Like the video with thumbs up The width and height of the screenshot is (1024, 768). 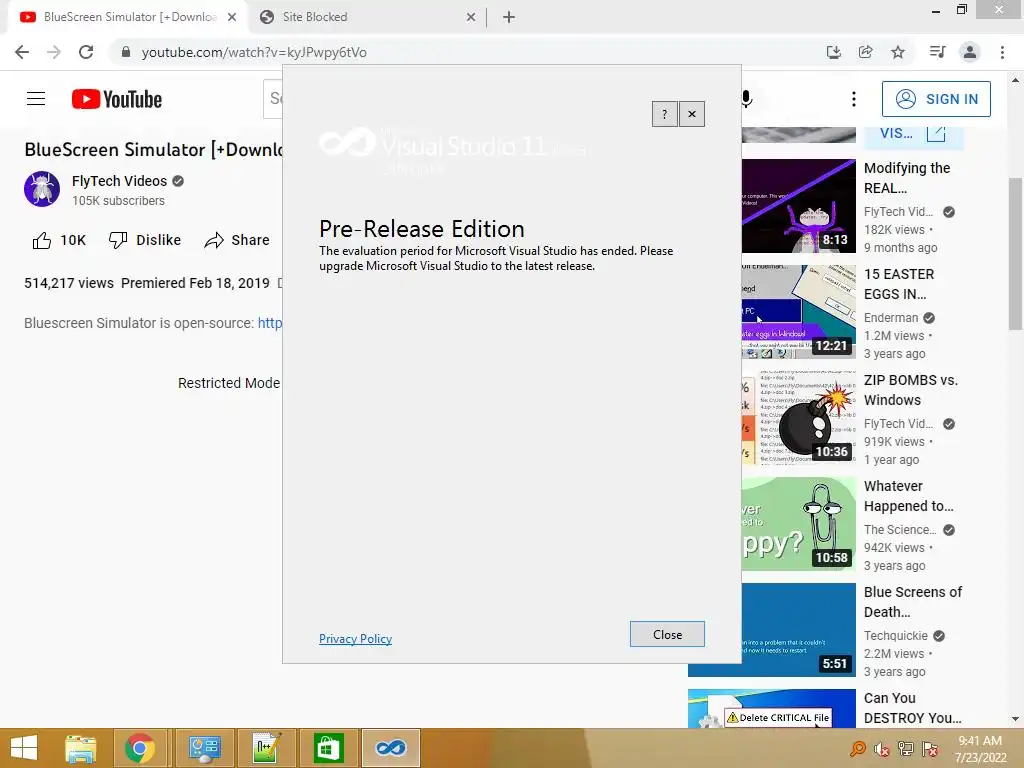(x=59, y=240)
